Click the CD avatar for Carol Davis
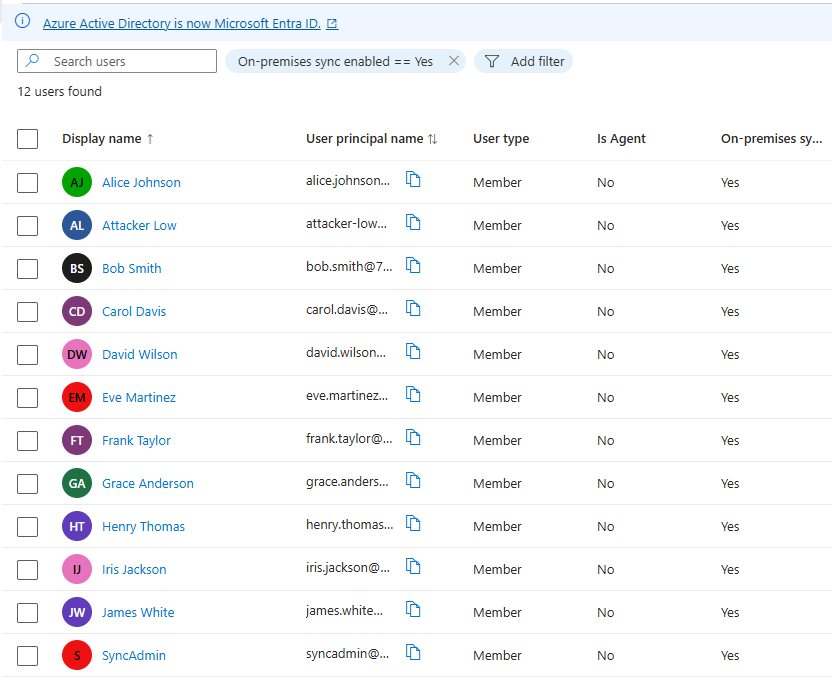 click(77, 311)
